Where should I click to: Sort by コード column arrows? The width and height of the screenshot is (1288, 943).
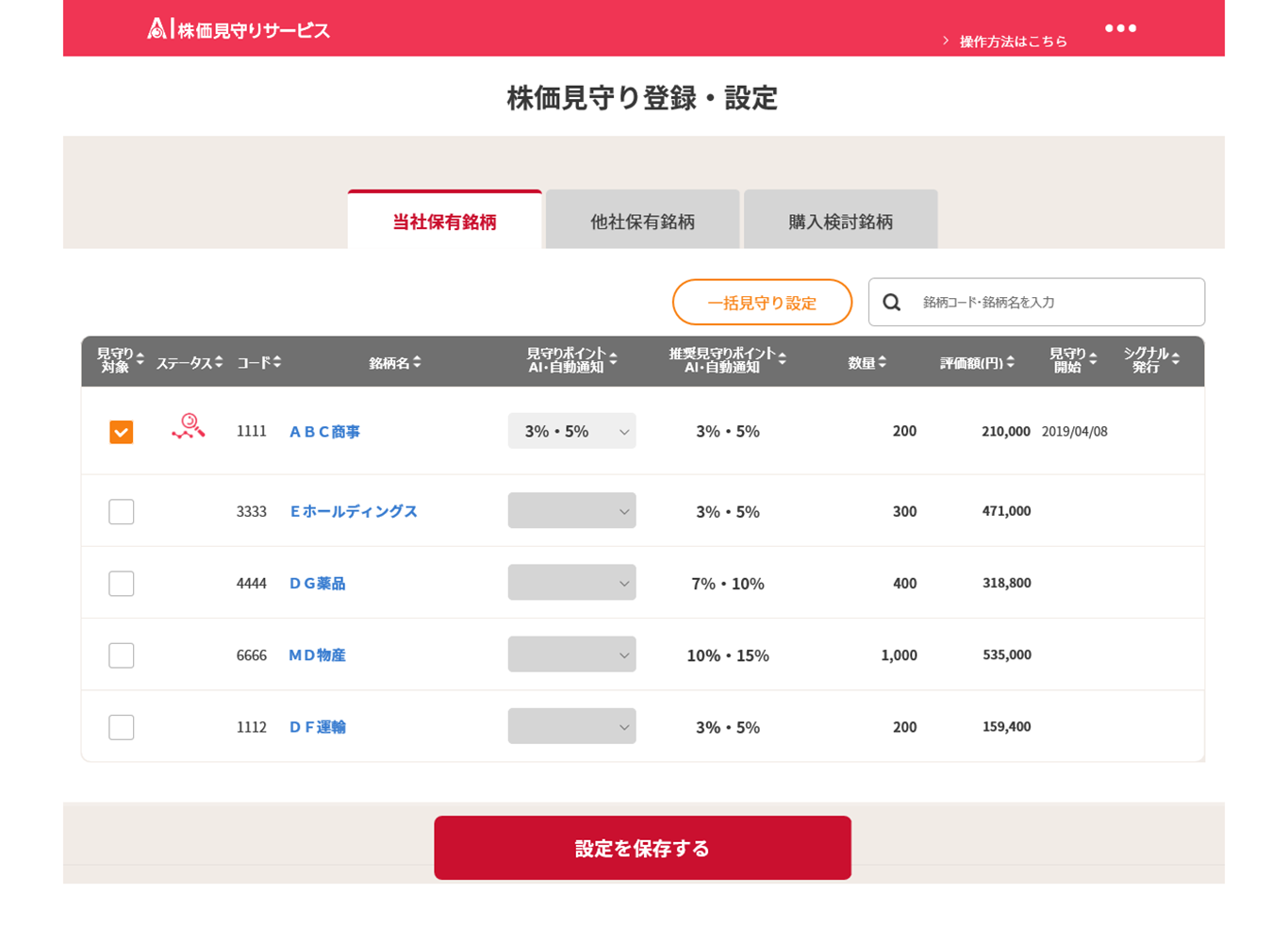click(277, 362)
